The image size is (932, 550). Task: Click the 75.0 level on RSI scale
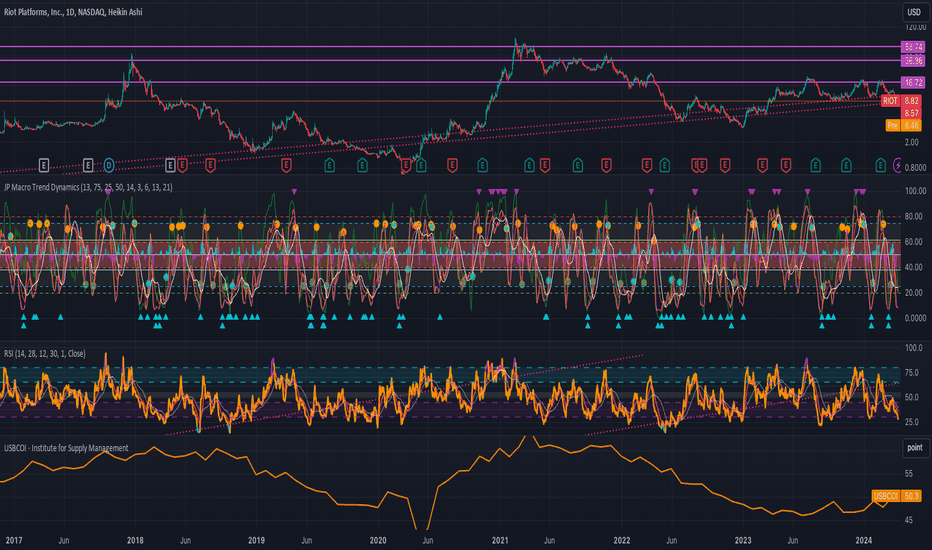[913, 373]
